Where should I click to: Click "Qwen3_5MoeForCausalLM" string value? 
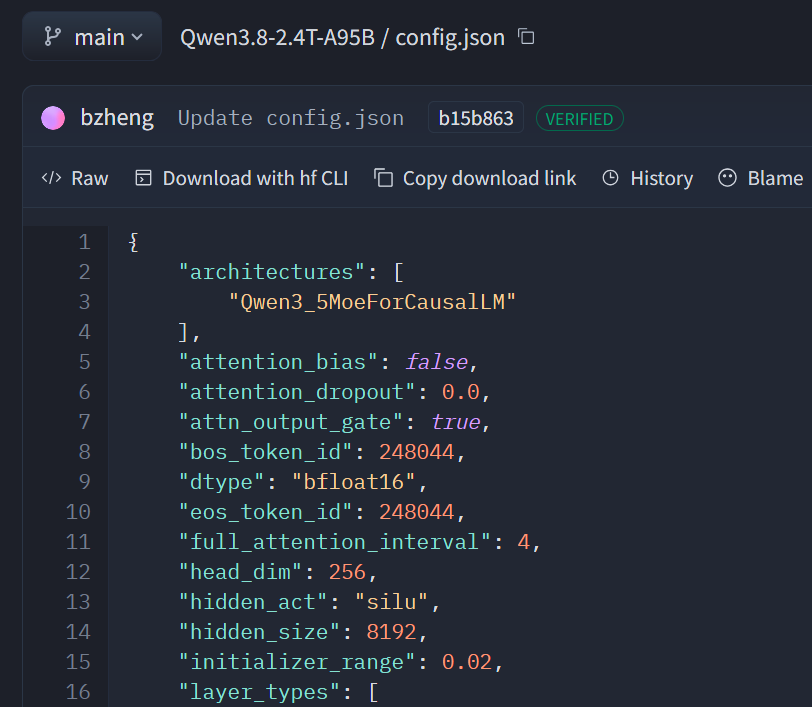tap(372, 302)
